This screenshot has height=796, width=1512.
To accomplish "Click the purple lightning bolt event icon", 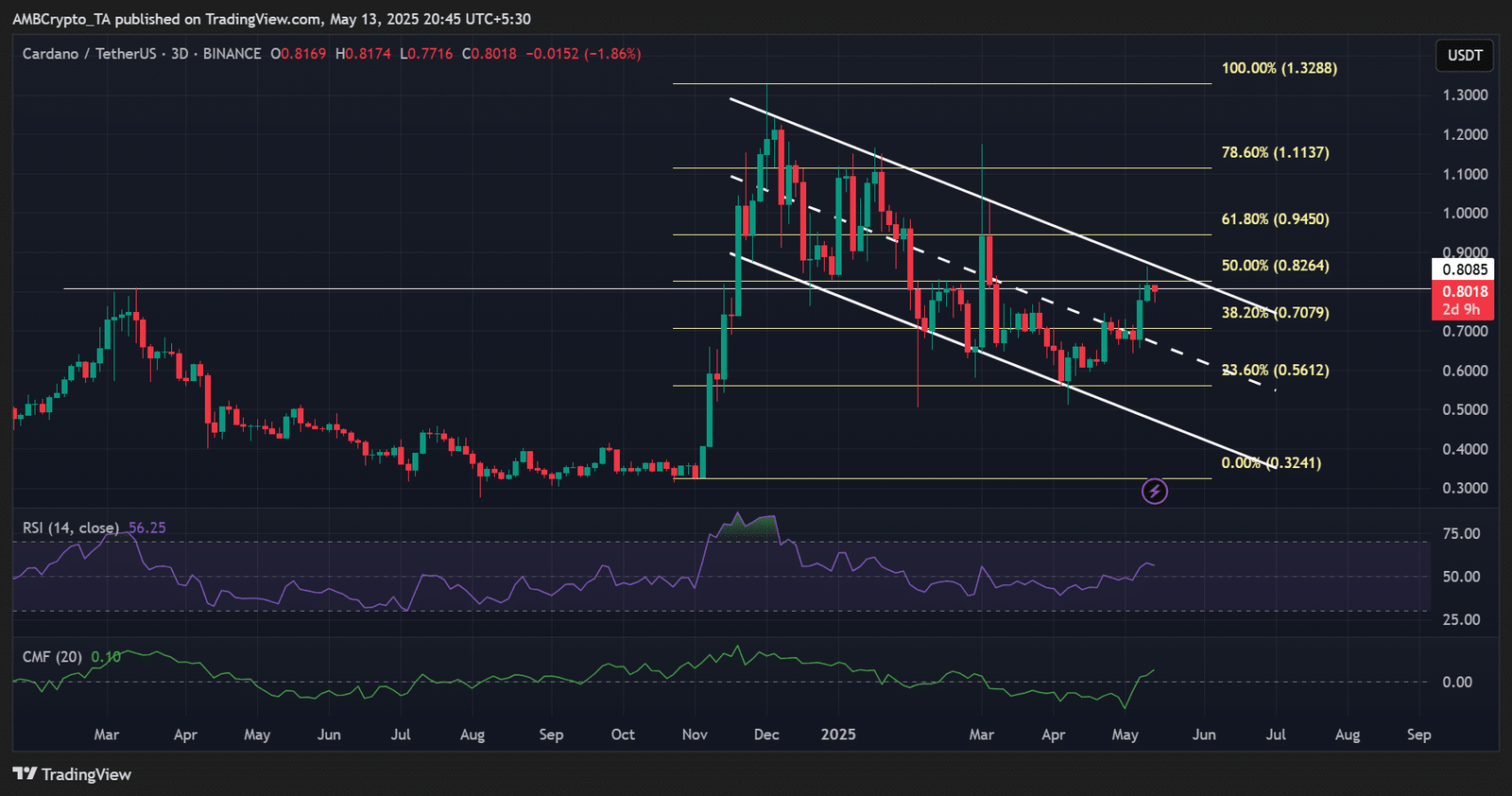I will [1155, 491].
